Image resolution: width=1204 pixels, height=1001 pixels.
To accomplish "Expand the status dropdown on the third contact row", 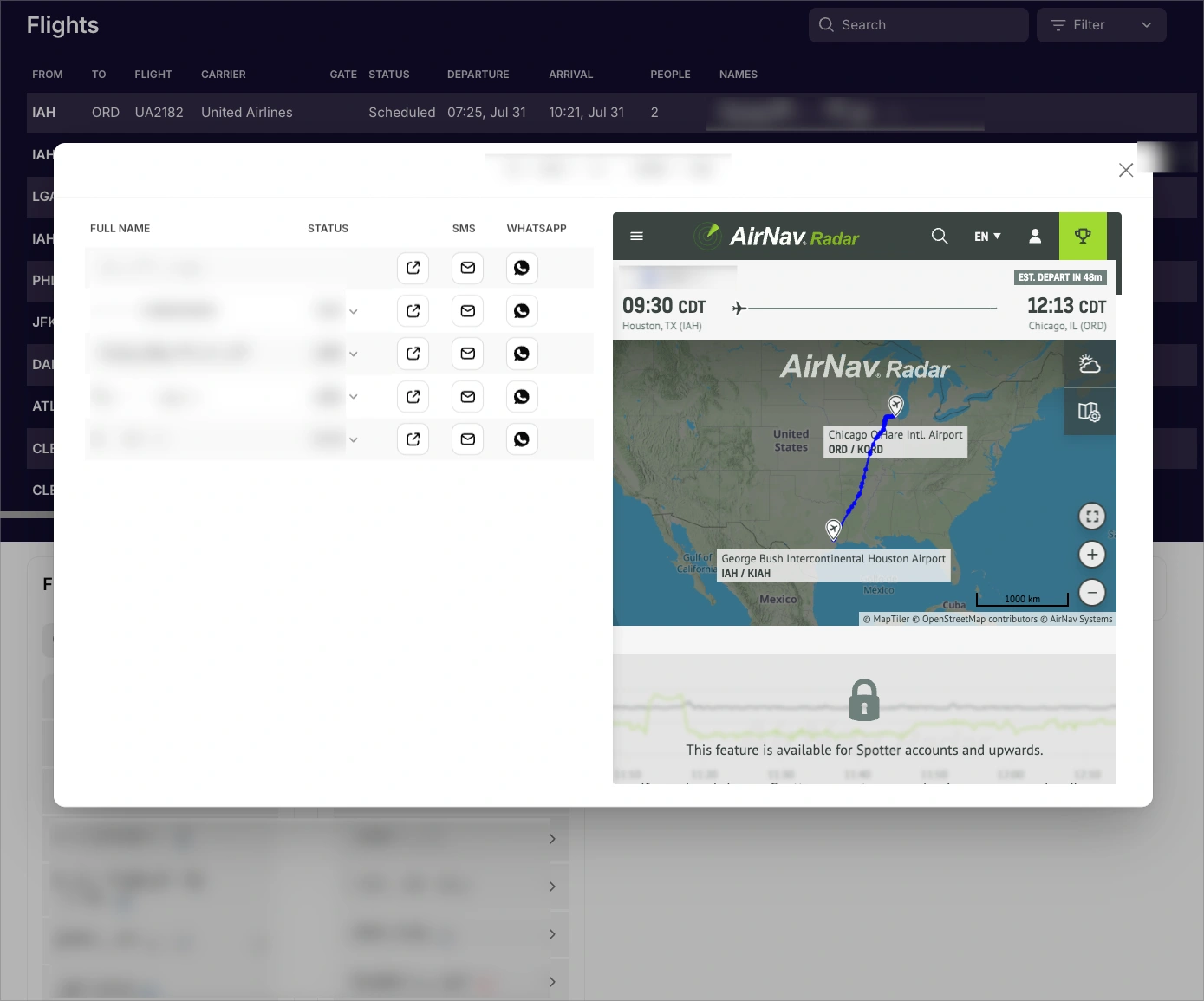I will pos(353,353).
